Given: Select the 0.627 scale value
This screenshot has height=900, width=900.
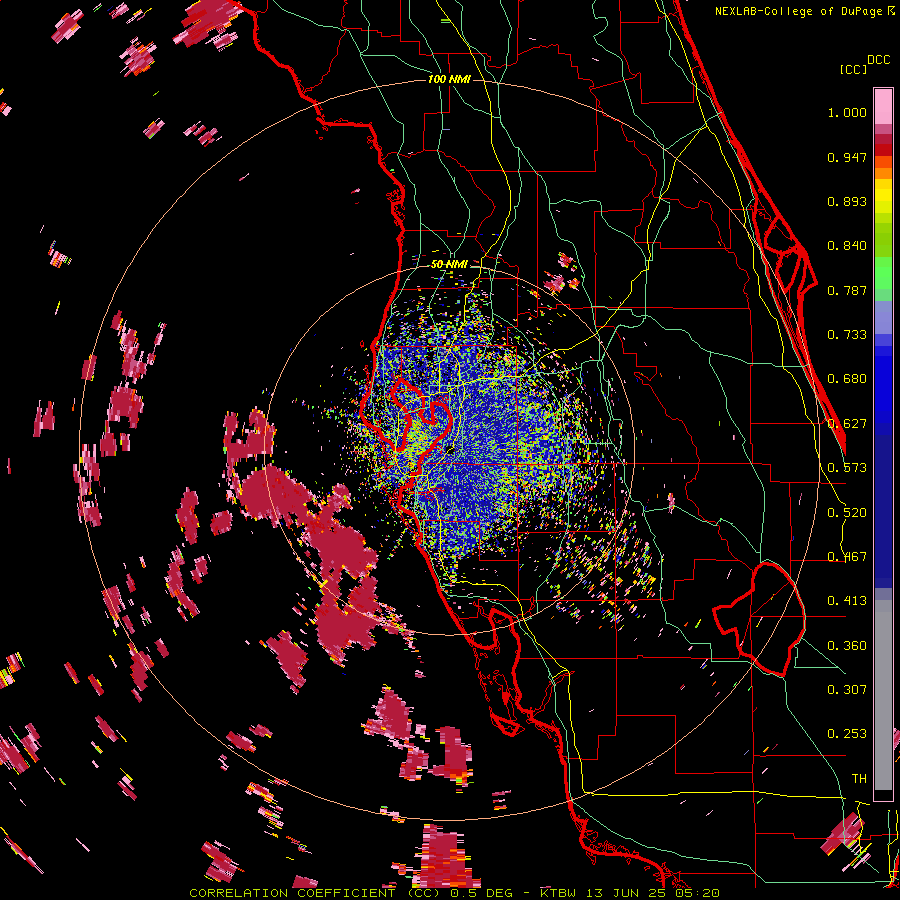Looking at the screenshot, I should tap(847, 424).
